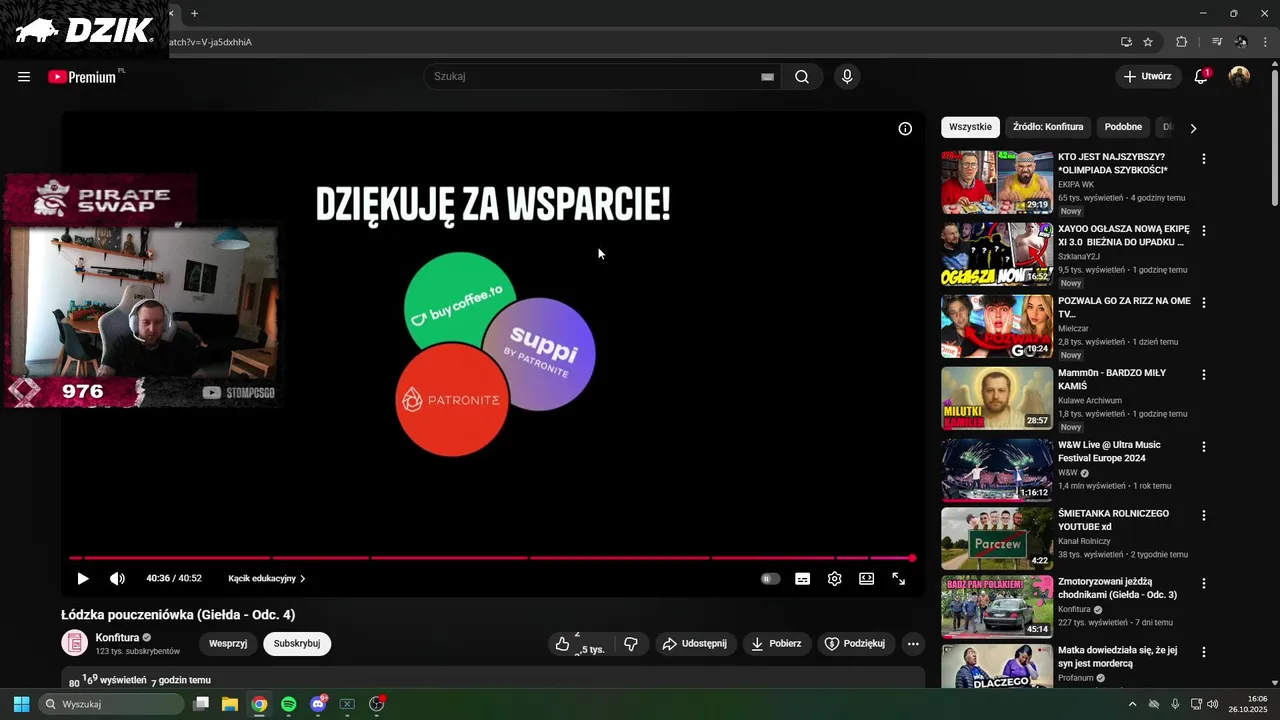Open Chrome three-dot menu
This screenshot has height=720, width=1280.
point(1265,42)
